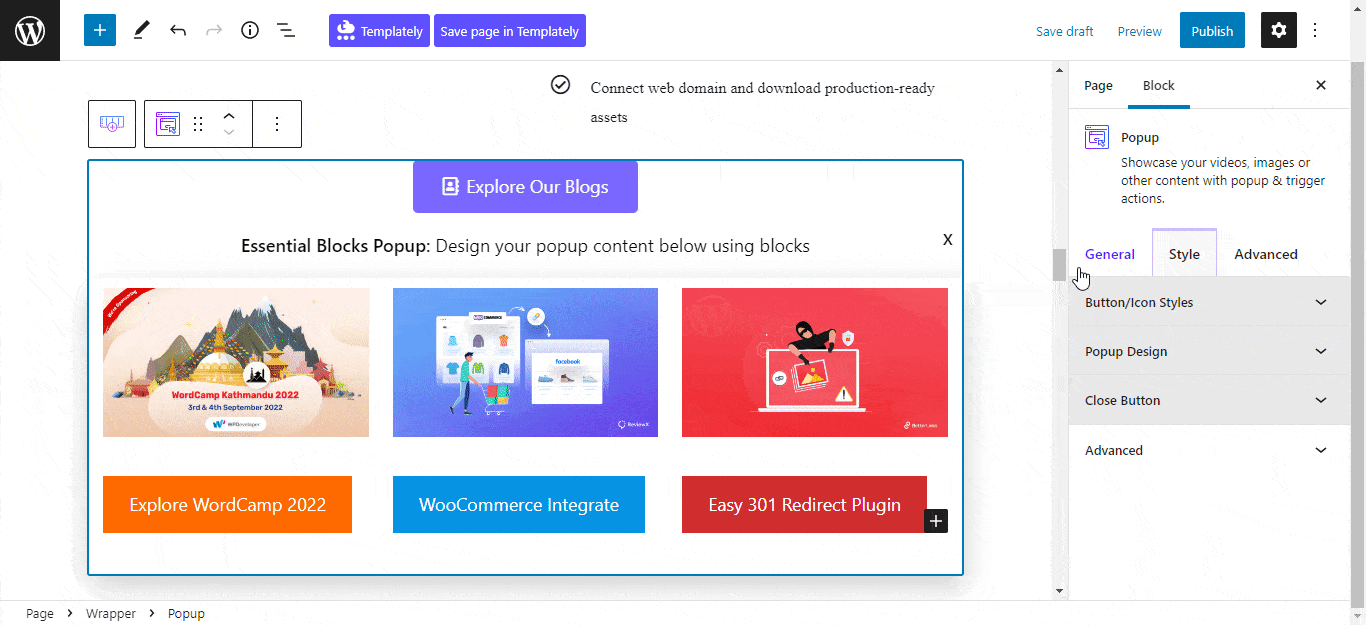This screenshot has height=625, width=1366.
Task: Open the General tab
Action: click(x=1110, y=254)
